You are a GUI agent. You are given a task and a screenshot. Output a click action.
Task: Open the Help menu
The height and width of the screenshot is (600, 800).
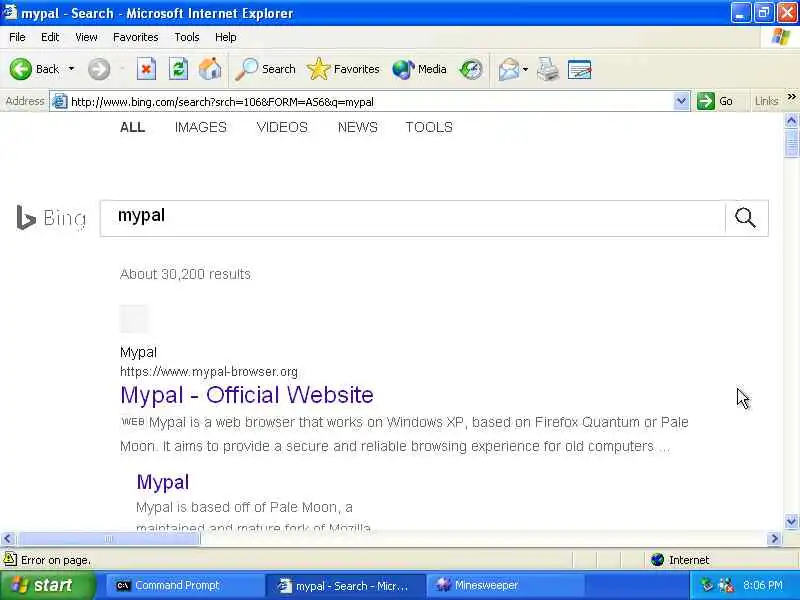coord(226,37)
